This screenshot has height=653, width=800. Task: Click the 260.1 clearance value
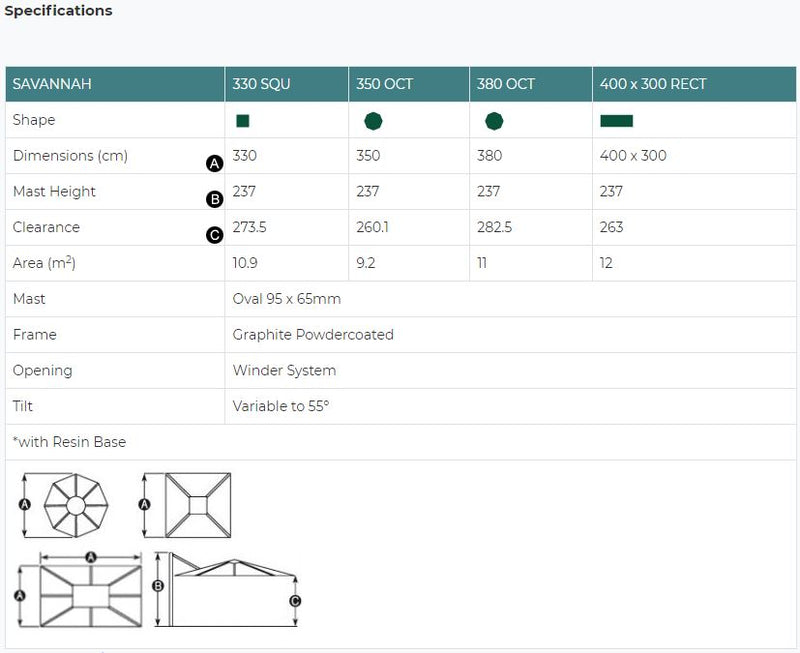372,227
